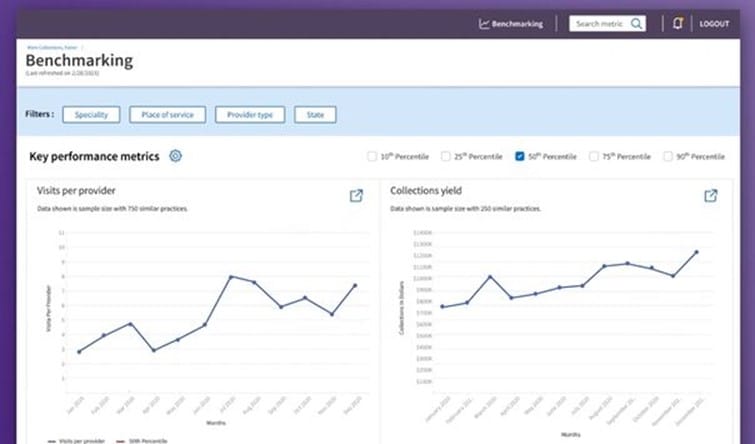Expand Collections yield chart via external icon

point(711,196)
